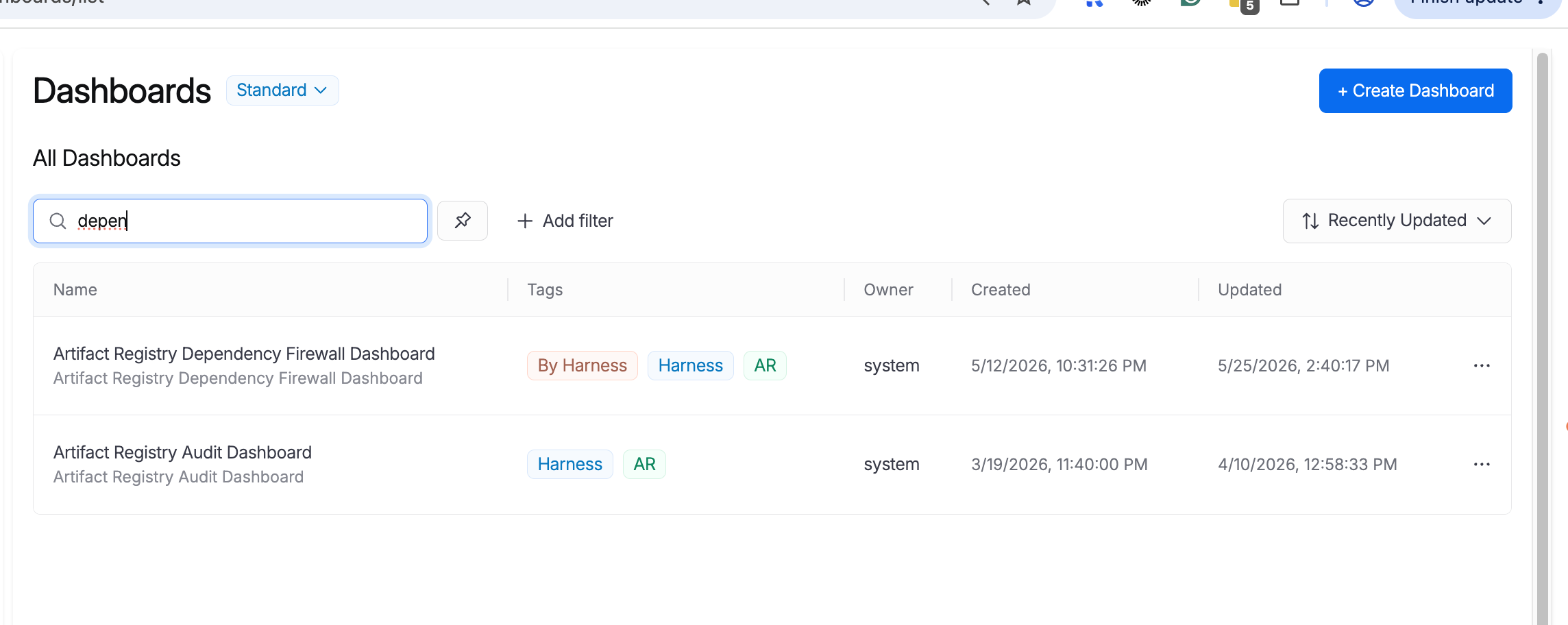
Task: Click the dashboard search input field
Action: click(x=230, y=221)
